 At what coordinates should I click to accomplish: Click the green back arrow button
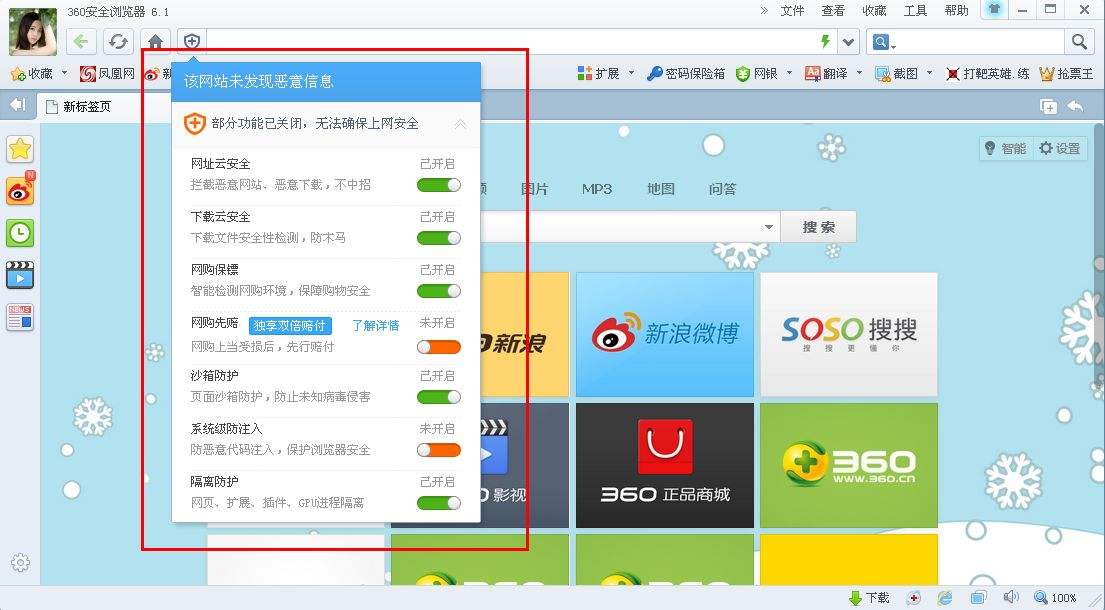click(81, 42)
